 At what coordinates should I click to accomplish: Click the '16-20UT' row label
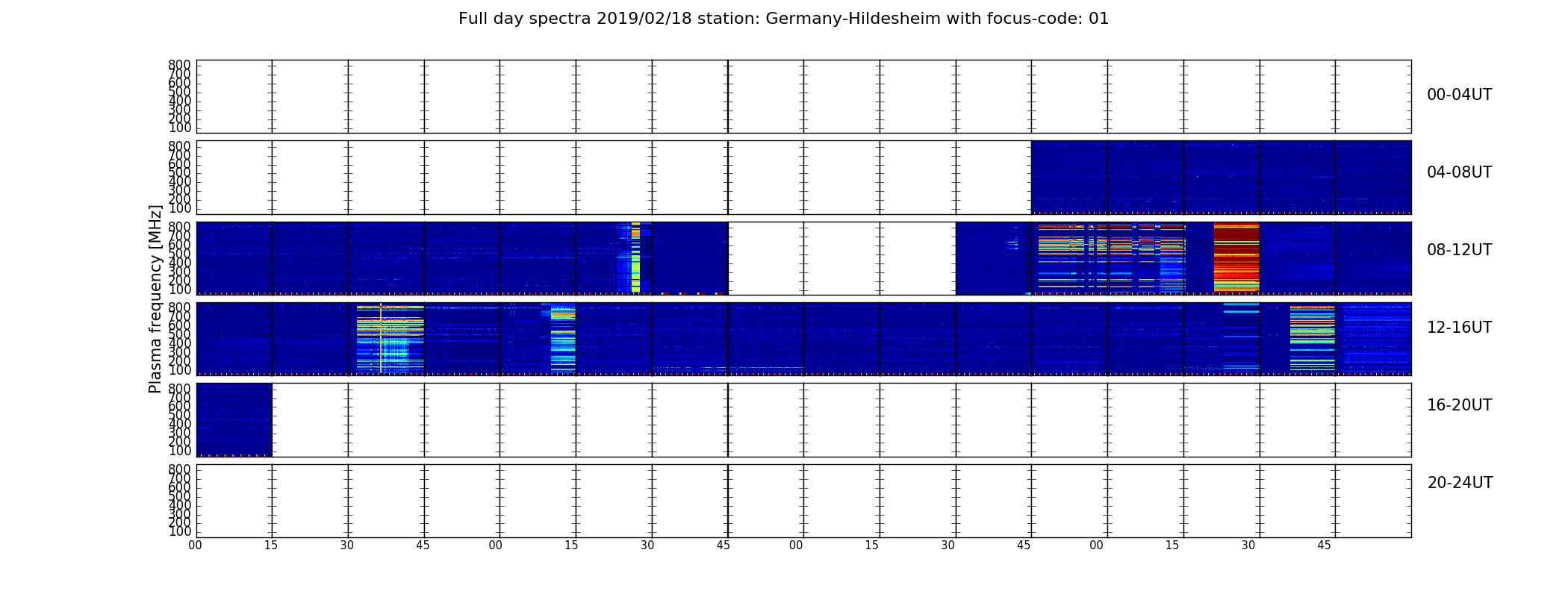(1459, 405)
